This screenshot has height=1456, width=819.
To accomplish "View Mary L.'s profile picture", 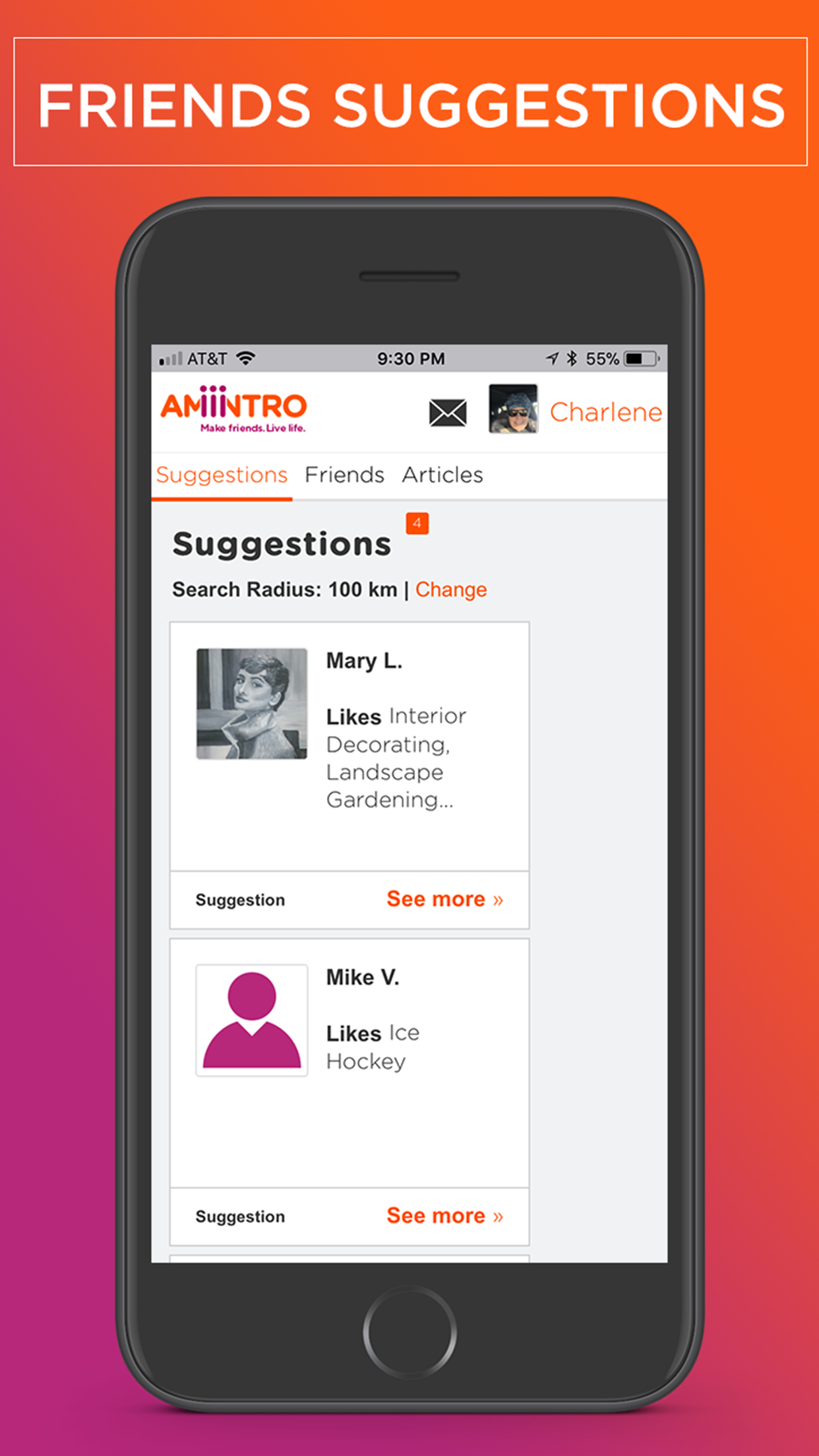I will [252, 704].
